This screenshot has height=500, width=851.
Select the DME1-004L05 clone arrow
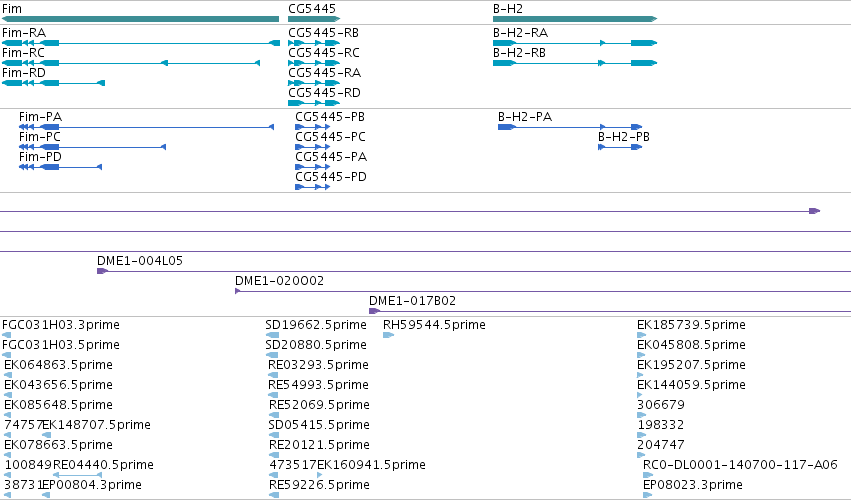pos(102,271)
